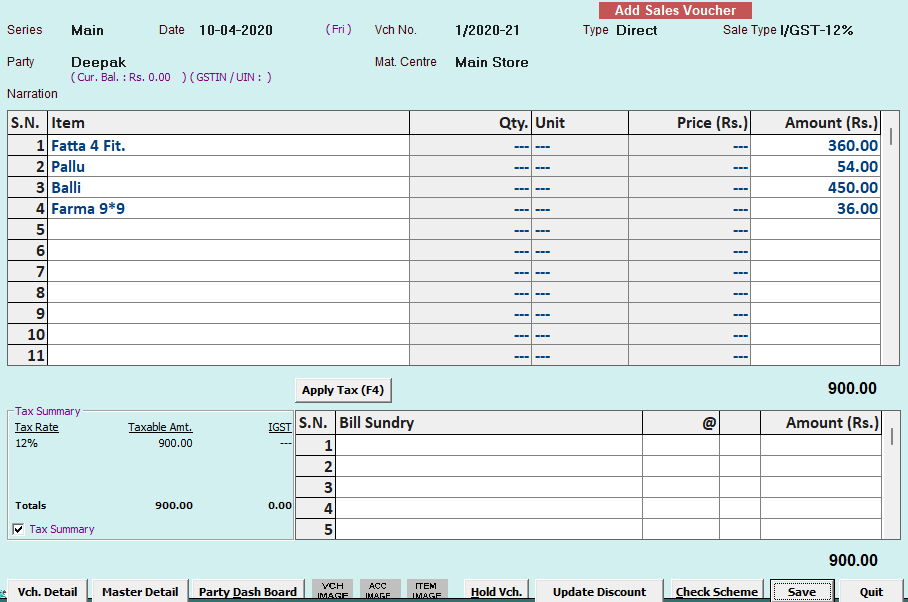Click the Update Discount button

599,591
